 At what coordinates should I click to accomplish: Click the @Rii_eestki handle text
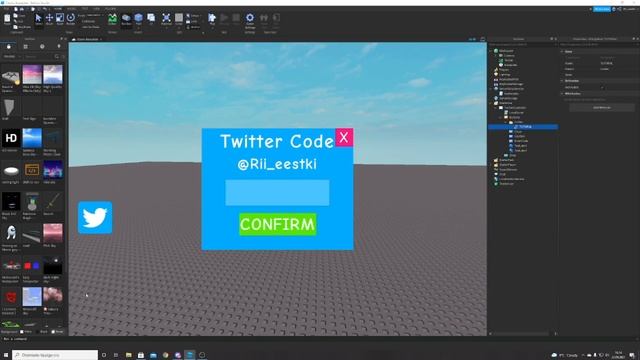(x=277, y=164)
